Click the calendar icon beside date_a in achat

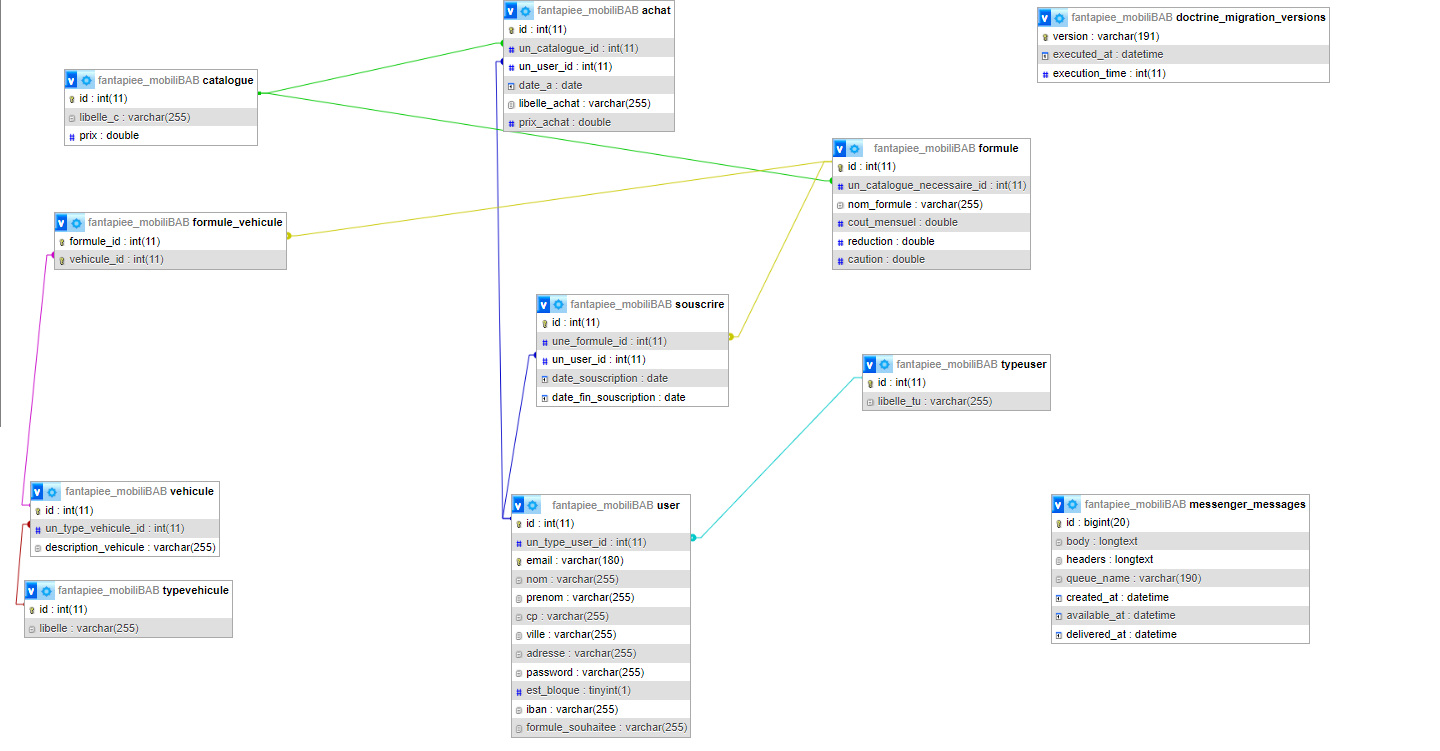[511, 86]
